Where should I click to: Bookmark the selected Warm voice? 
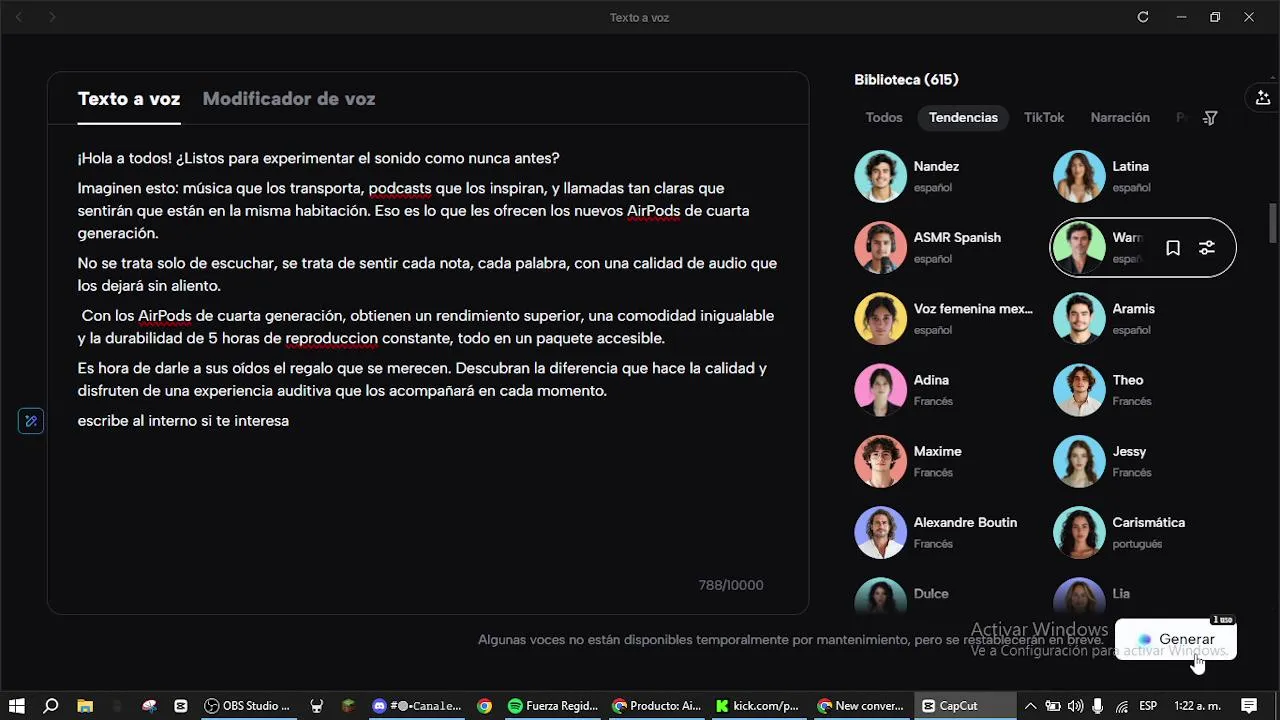[x=1173, y=248]
